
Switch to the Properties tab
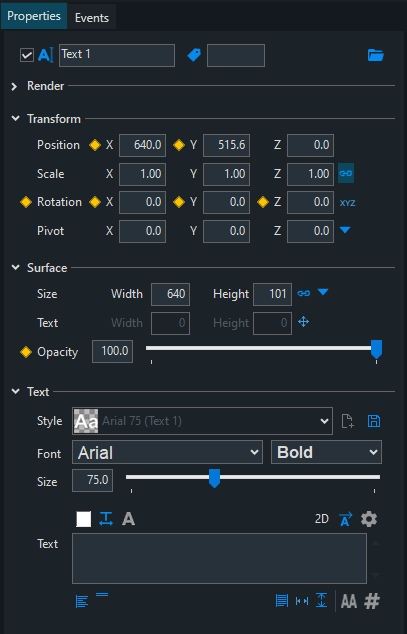point(34,16)
